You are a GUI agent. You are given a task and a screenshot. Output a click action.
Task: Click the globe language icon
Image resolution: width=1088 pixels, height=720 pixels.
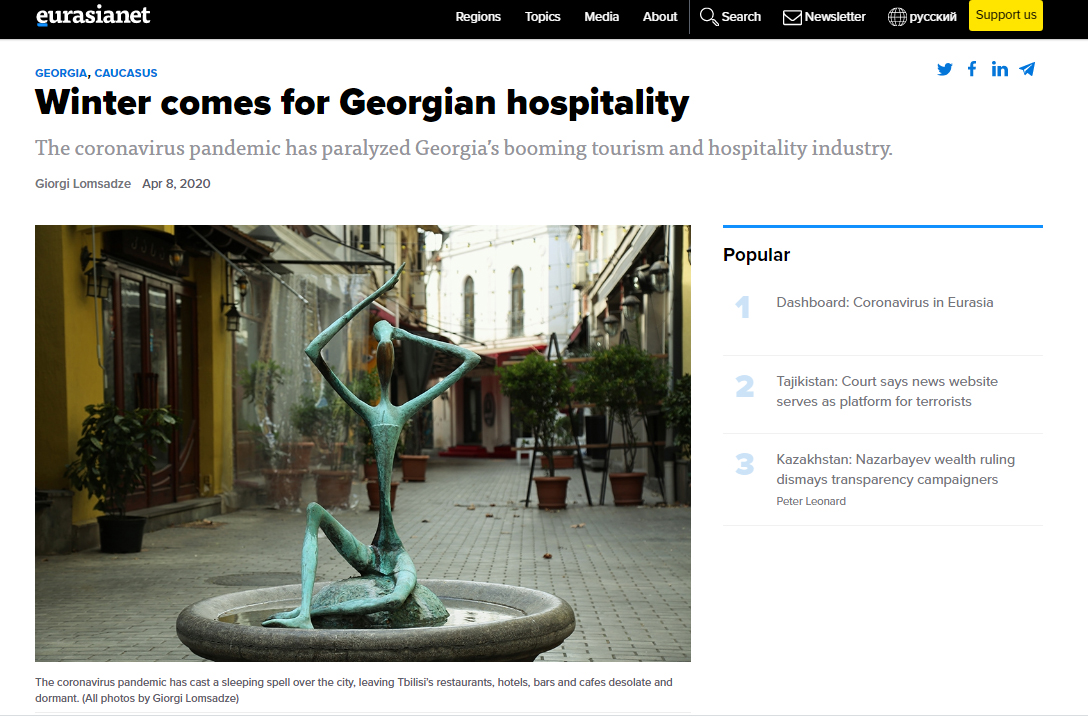[896, 17]
